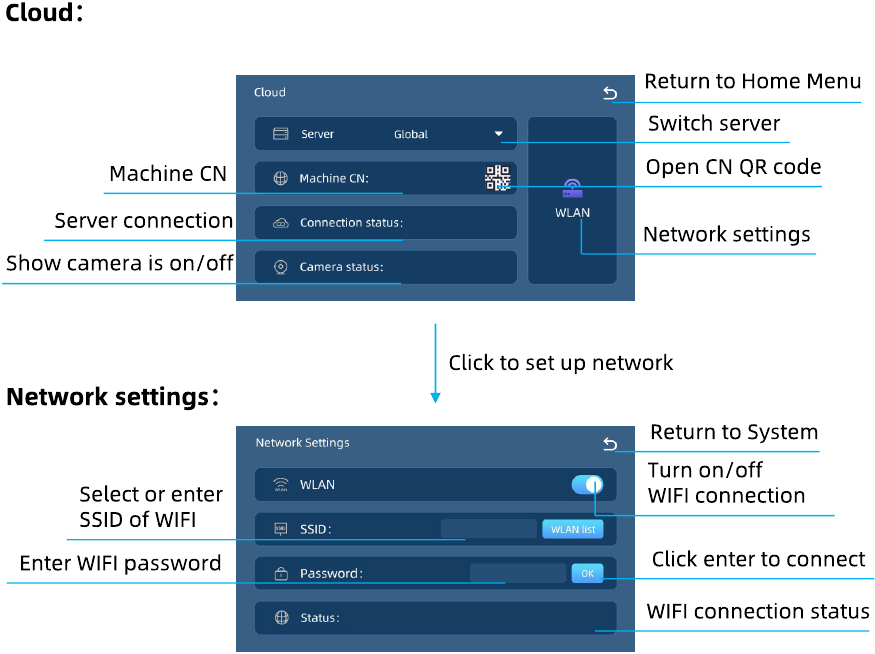
Task: Click the back arrow in Cloud screen
Action: pos(610,93)
